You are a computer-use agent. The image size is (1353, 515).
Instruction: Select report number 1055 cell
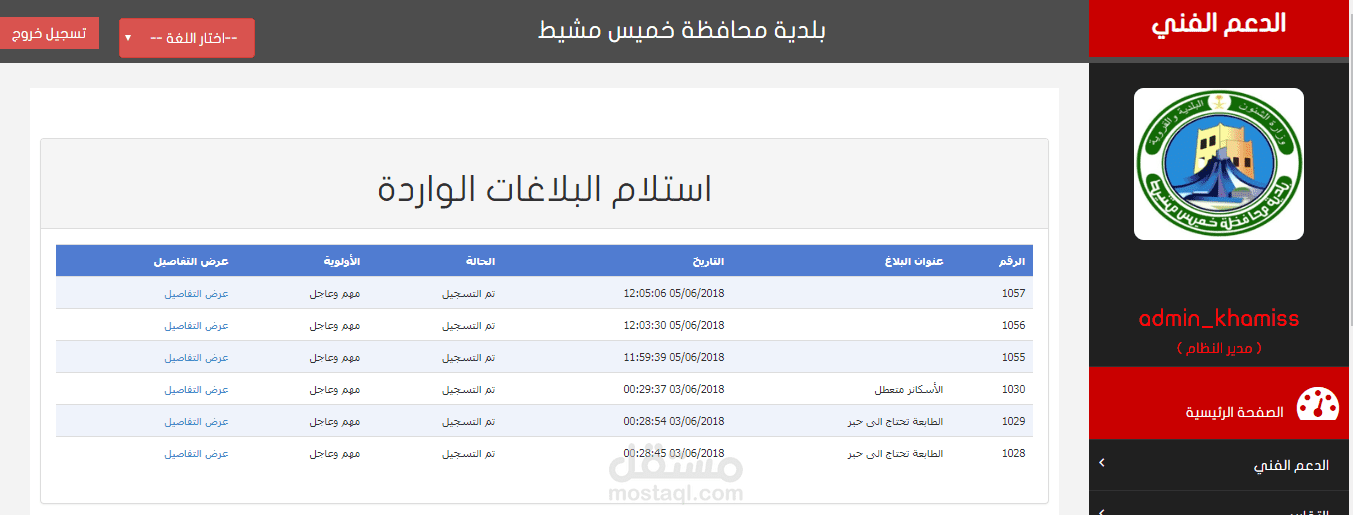click(1013, 358)
